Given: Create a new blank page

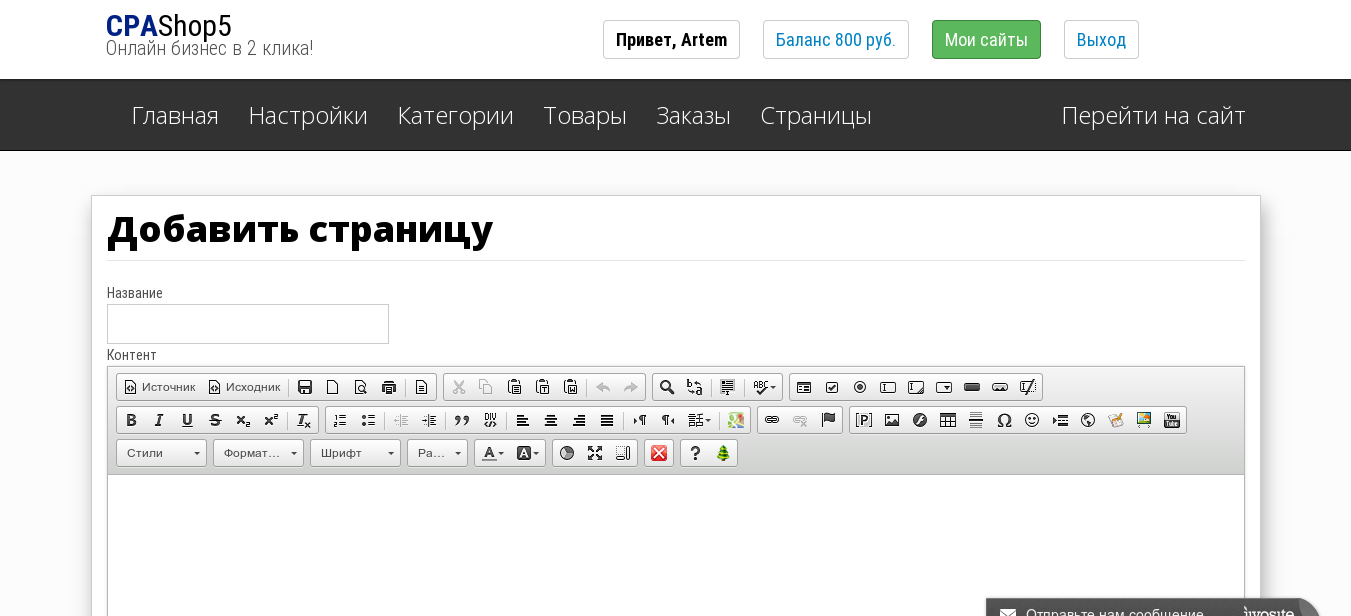Looking at the screenshot, I should [x=333, y=387].
